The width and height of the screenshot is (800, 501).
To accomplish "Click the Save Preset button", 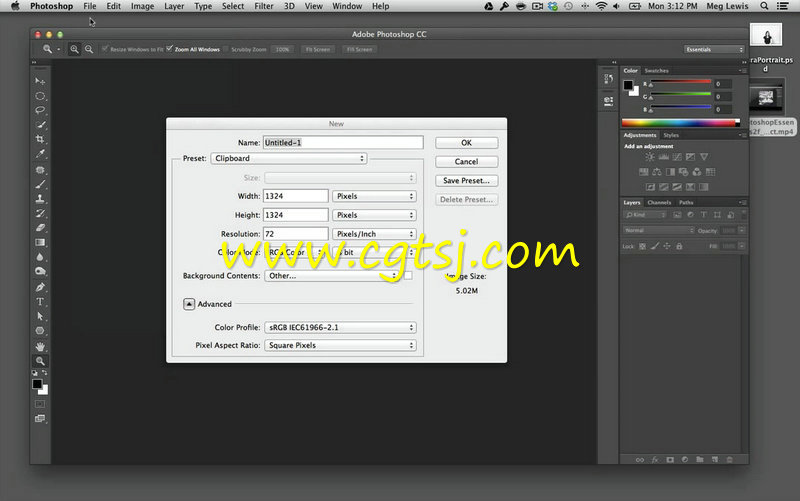I will coord(466,181).
